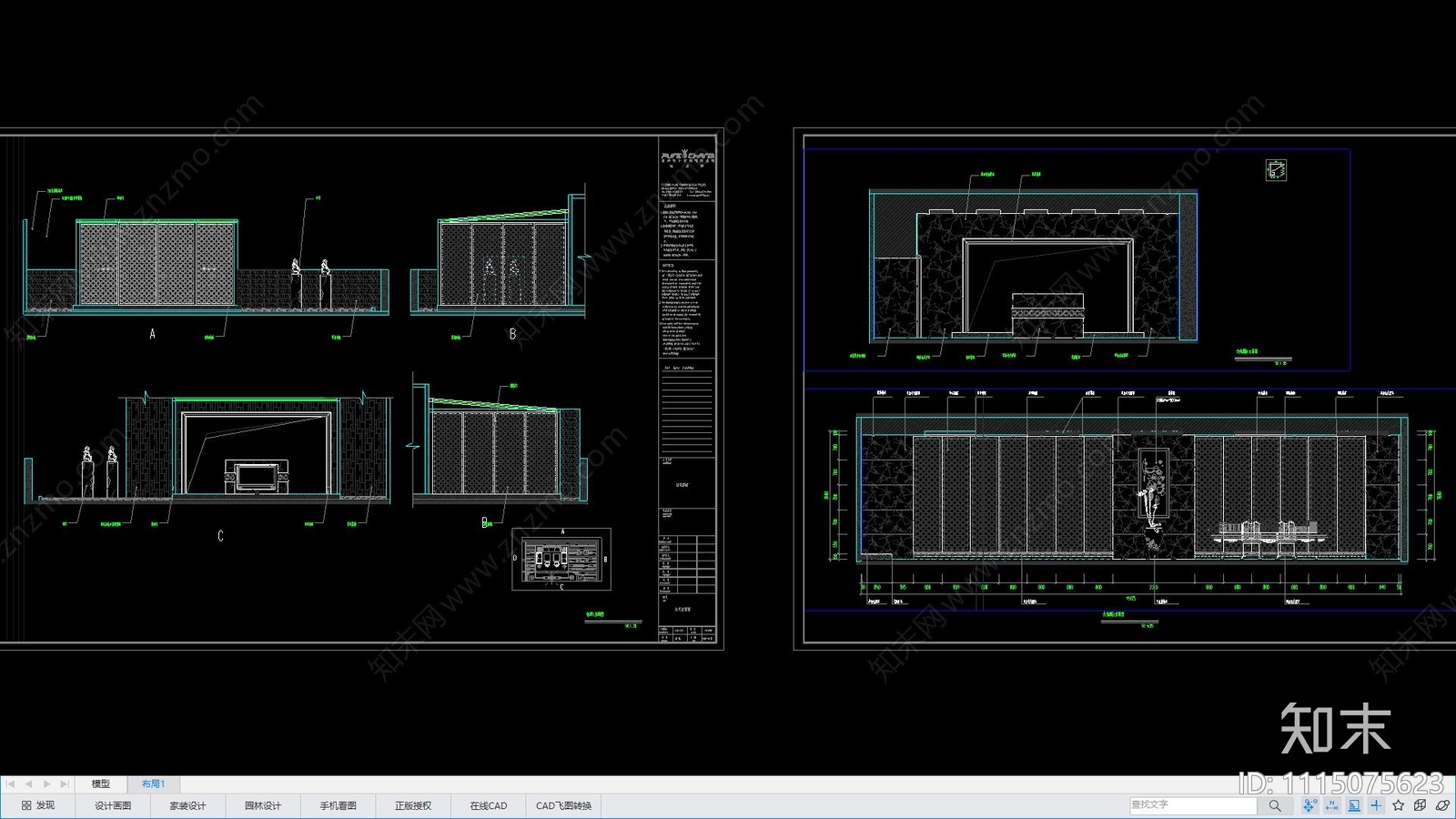
Task: Toggle the blue plus crosshair icon
Action: coord(1376,805)
